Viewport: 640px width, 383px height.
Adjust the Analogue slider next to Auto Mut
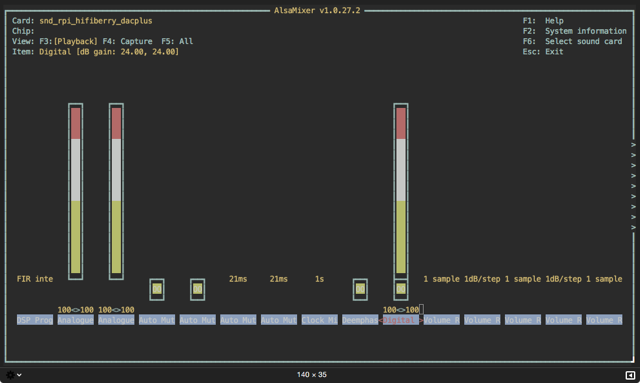pos(116,191)
